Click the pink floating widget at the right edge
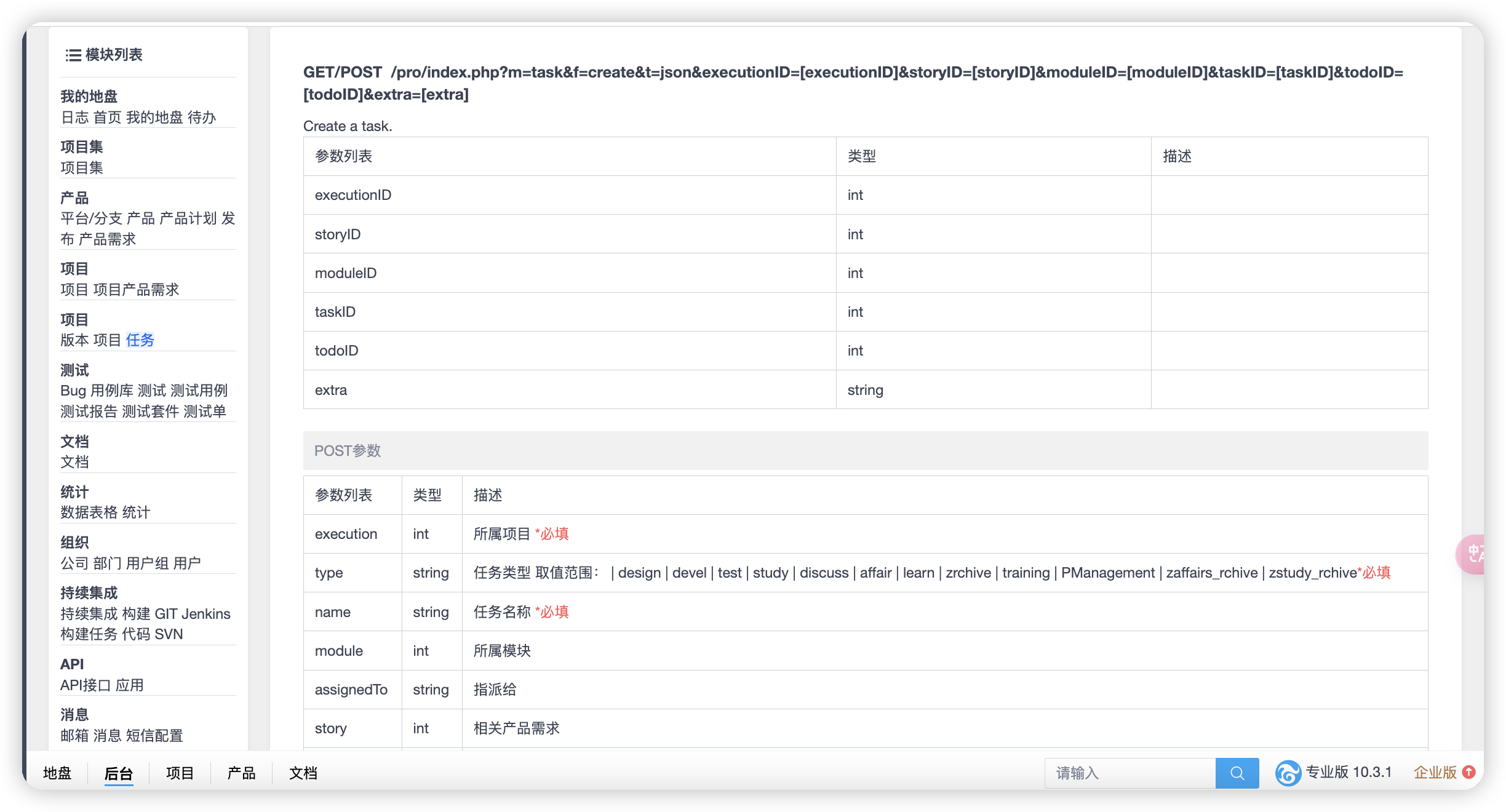 (1472, 554)
